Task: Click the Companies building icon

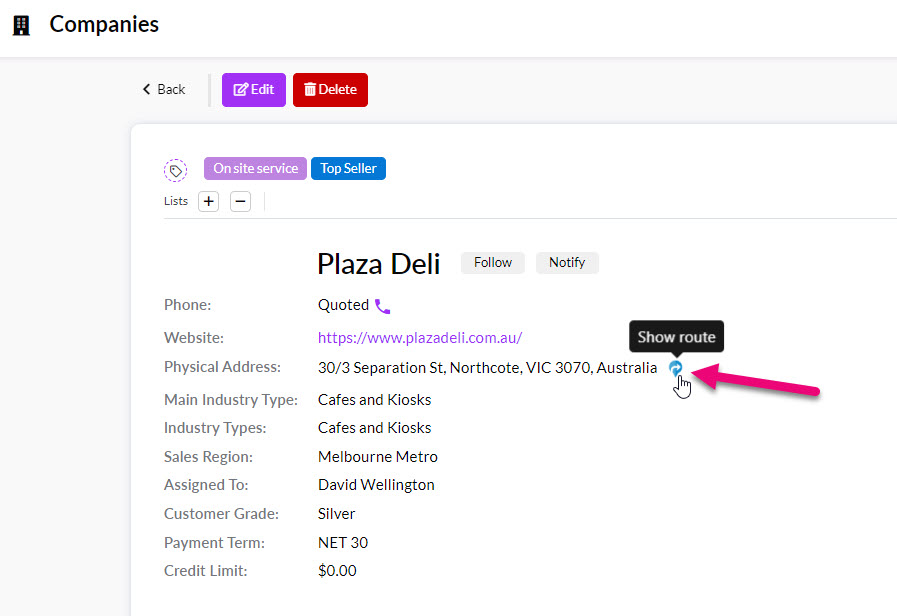Action: coord(21,25)
